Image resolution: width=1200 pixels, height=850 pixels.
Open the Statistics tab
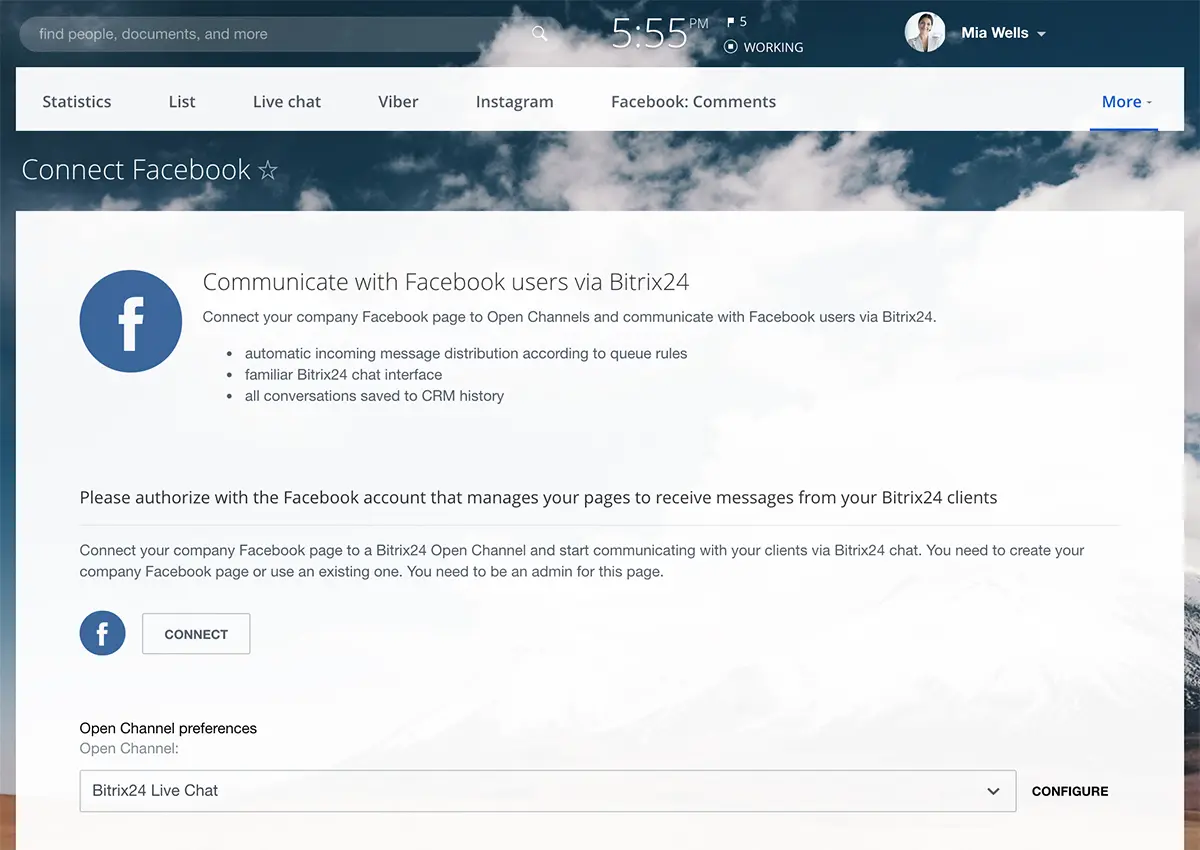click(x=77, y=102)
